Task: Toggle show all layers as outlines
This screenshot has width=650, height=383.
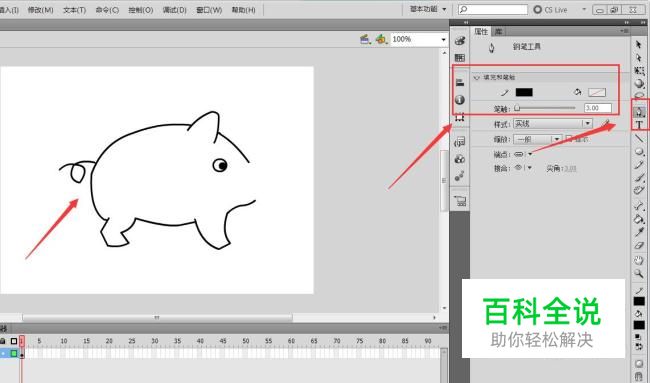Action: tap(14, 341)
